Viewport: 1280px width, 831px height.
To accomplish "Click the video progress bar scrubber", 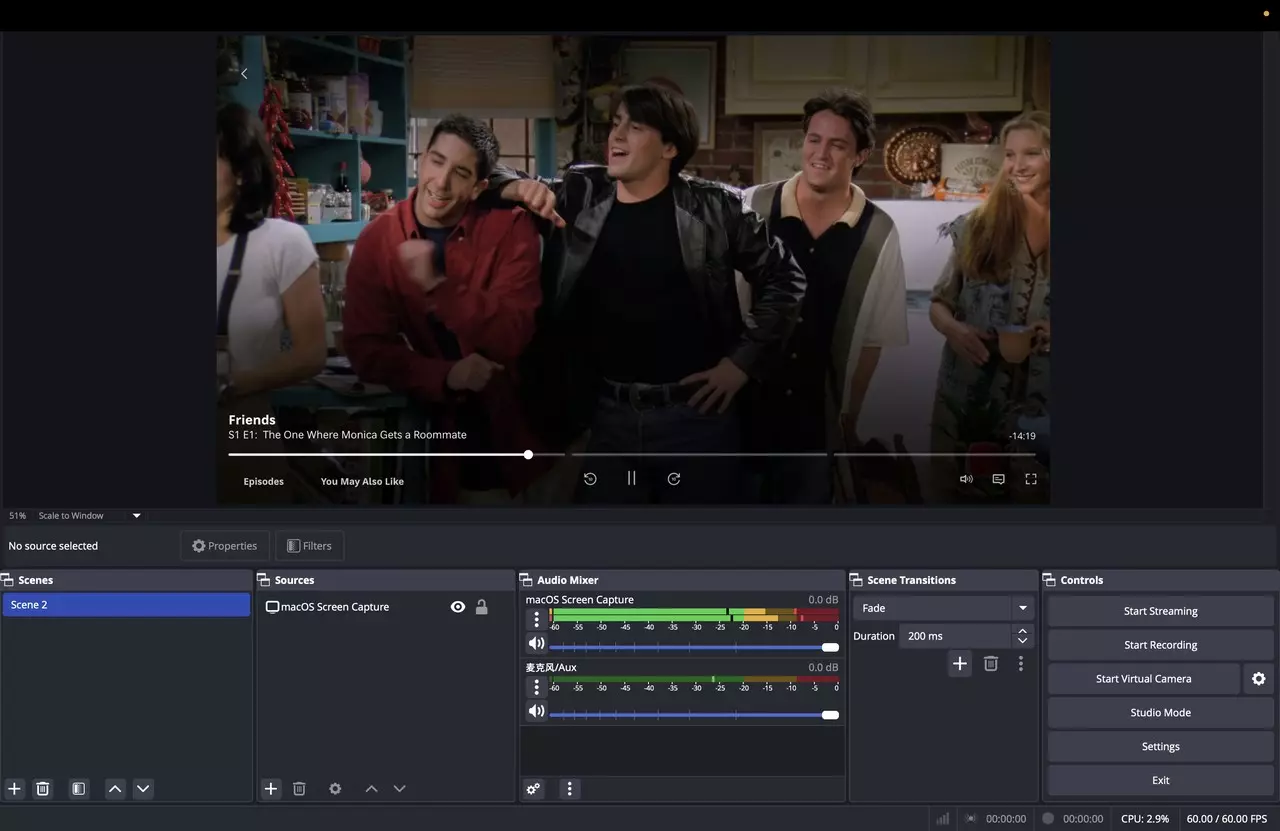I will point(528,454).
